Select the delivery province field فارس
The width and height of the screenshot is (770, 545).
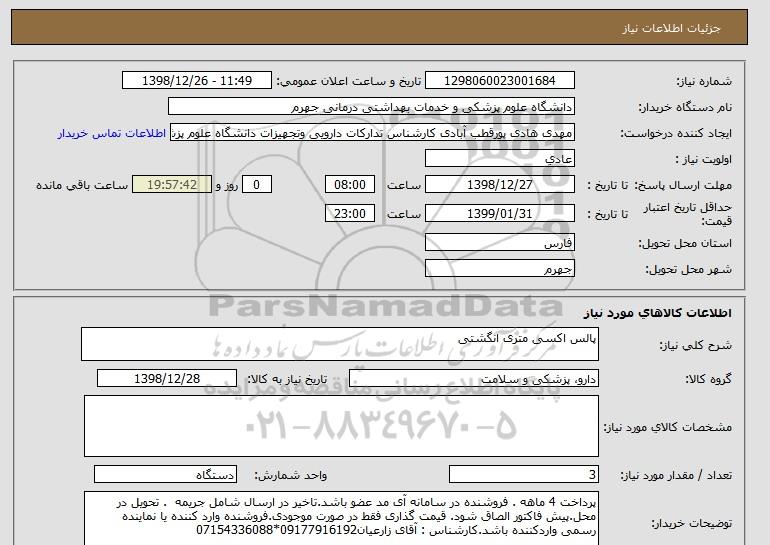[x=499, y=243]
